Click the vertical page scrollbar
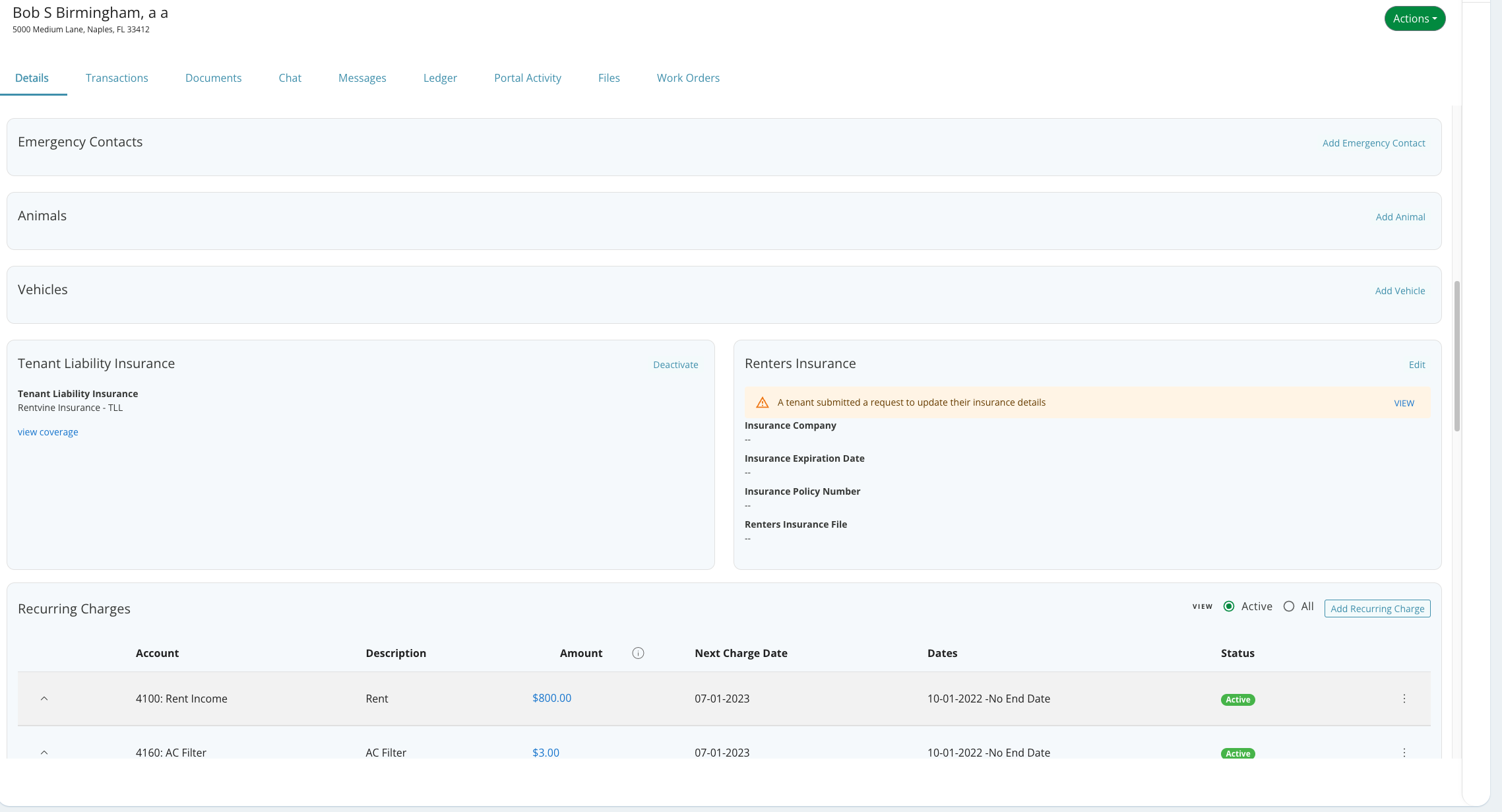 [1457, 356]
